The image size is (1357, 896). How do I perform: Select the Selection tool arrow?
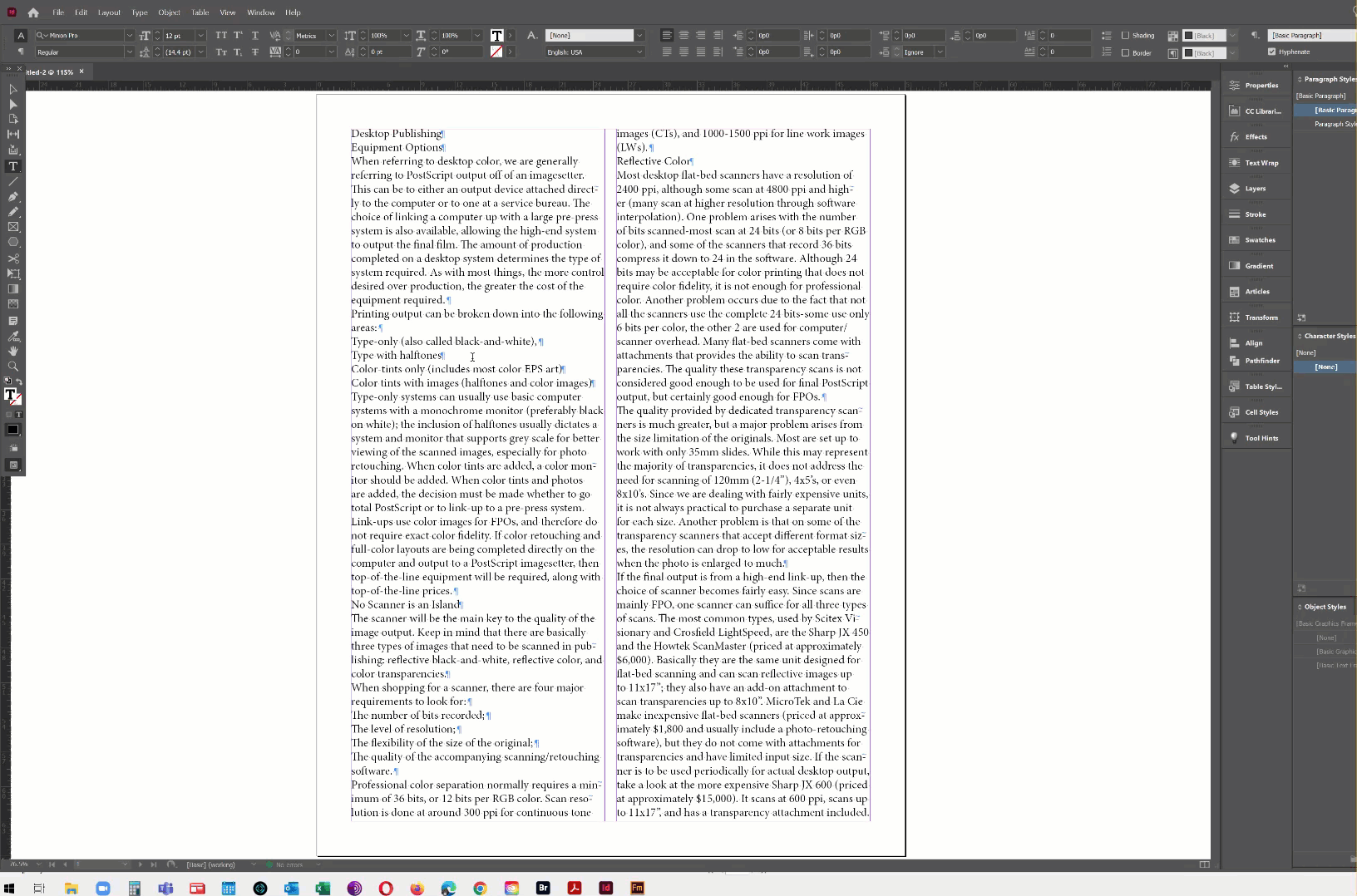click(x=12, y=89)
